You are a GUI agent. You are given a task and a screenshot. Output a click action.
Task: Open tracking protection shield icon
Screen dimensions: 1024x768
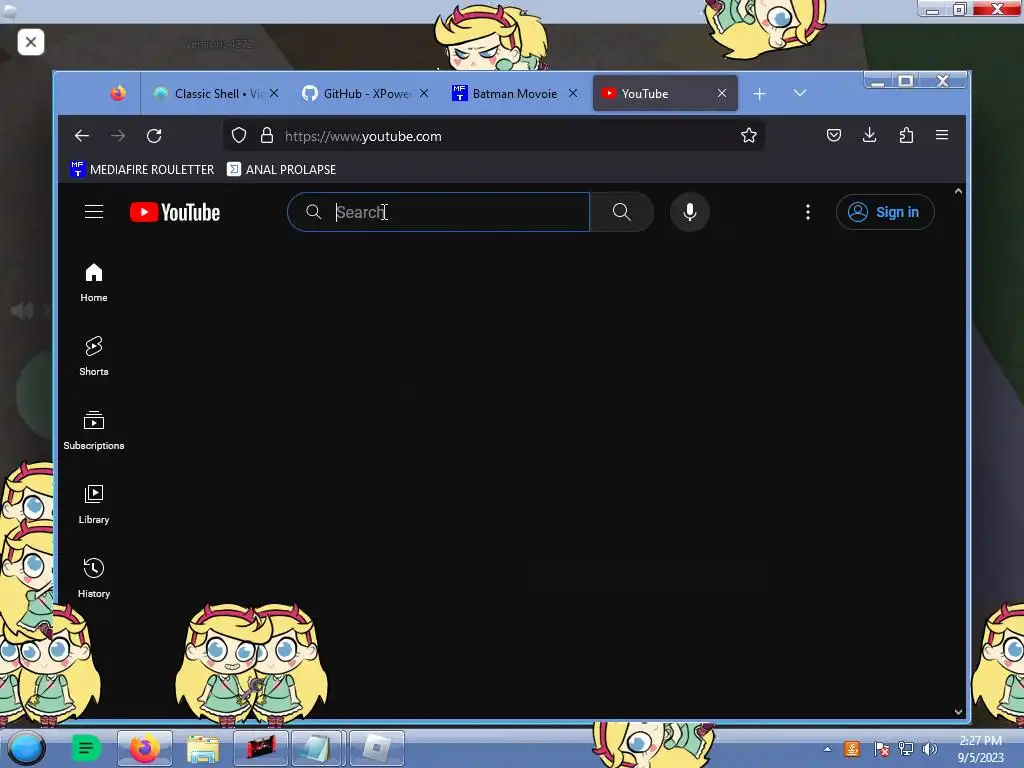(x=239, y=136)
